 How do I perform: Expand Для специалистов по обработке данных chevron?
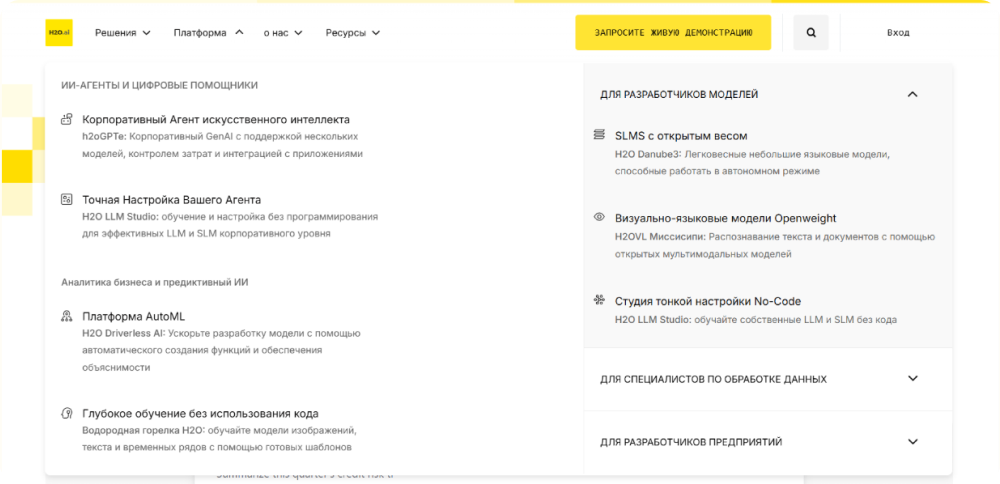click(x=913, y=378)
